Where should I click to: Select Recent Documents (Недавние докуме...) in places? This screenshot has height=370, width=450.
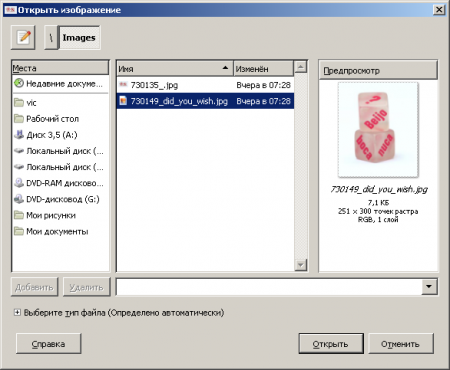pos(60,84)
